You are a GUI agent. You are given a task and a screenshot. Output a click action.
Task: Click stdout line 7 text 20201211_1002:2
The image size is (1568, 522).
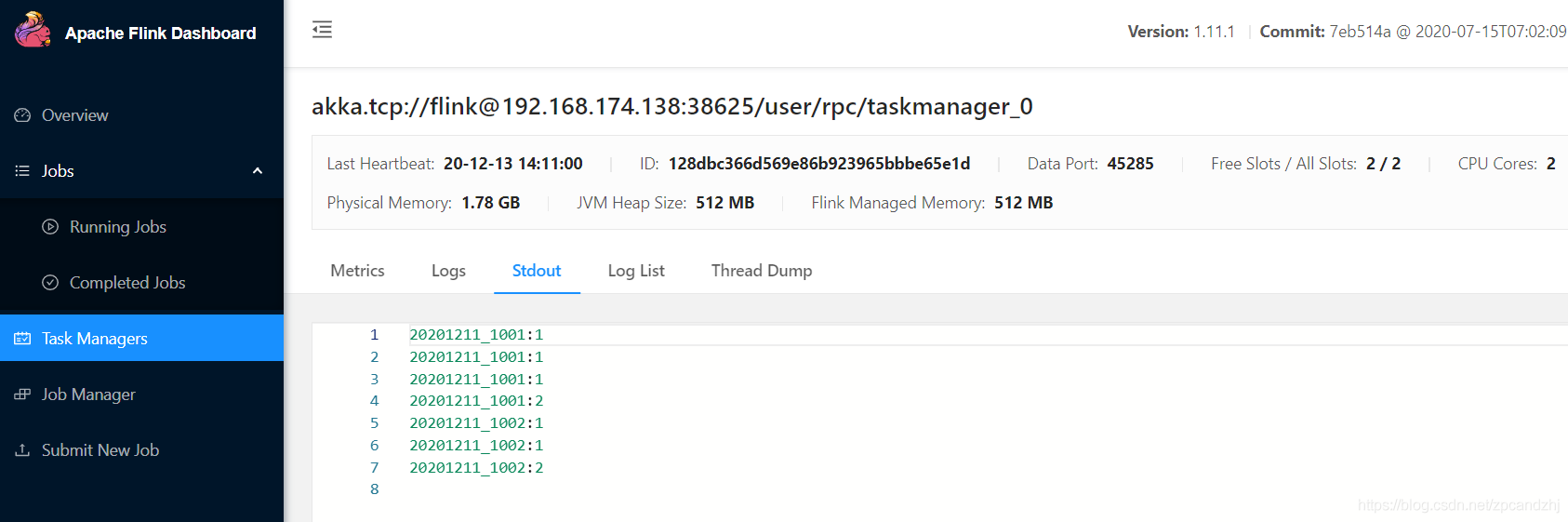click(476, 468)
